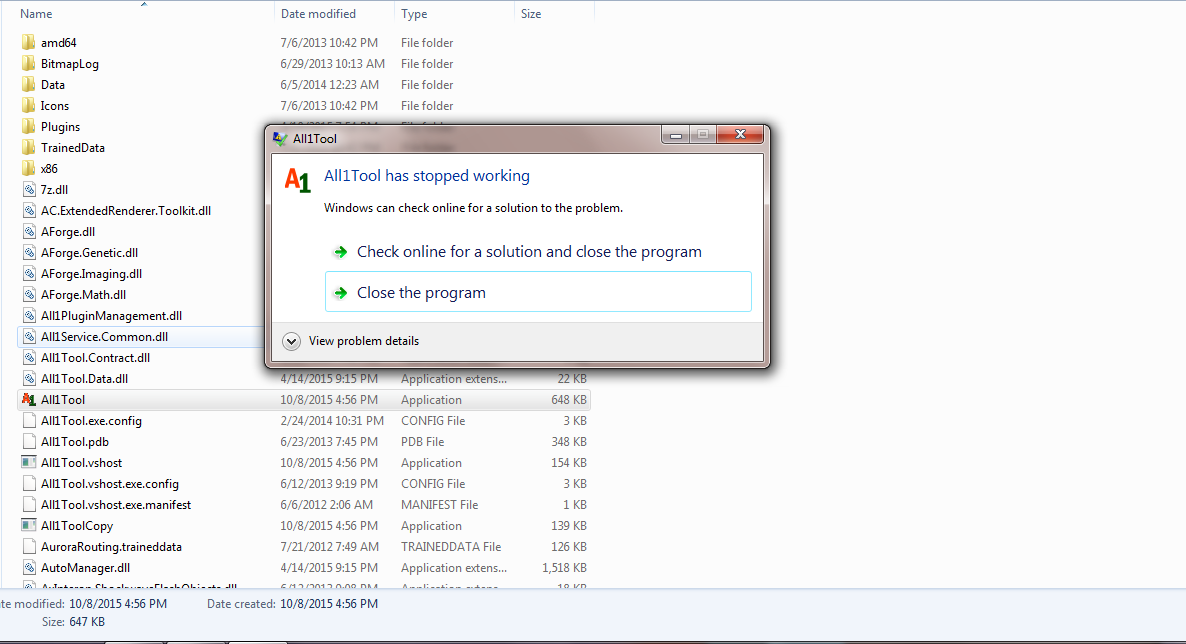Click the MANIFEST File type cell
The width and height of the screenshot is (1186, 644).
439,505
